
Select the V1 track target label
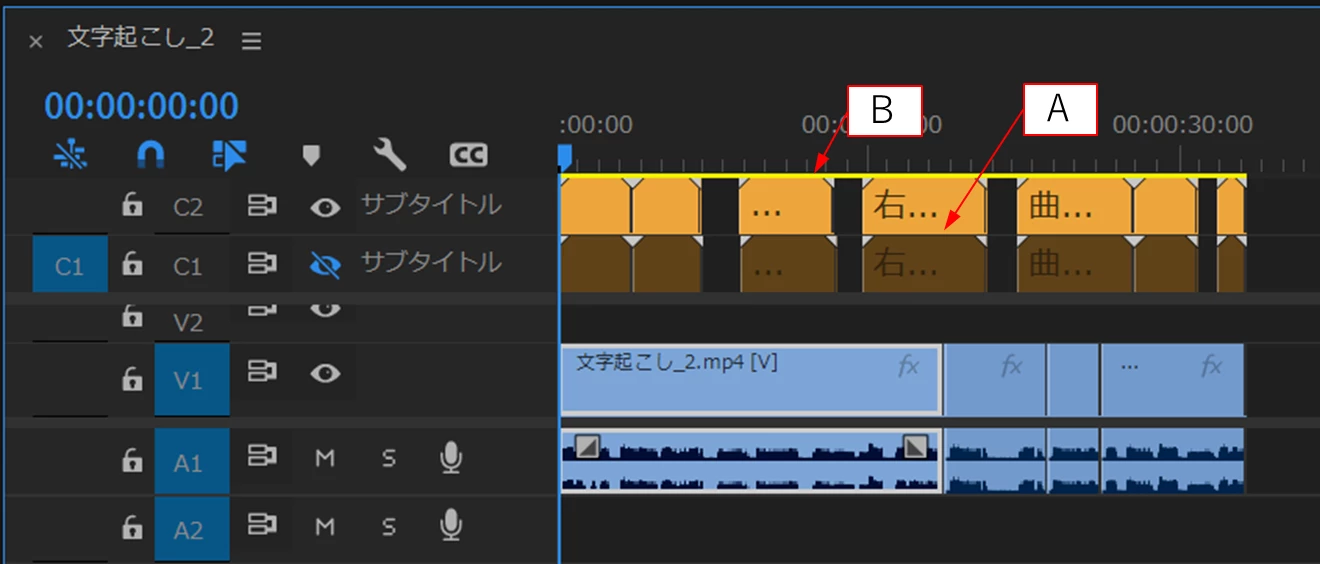[191, 379]
